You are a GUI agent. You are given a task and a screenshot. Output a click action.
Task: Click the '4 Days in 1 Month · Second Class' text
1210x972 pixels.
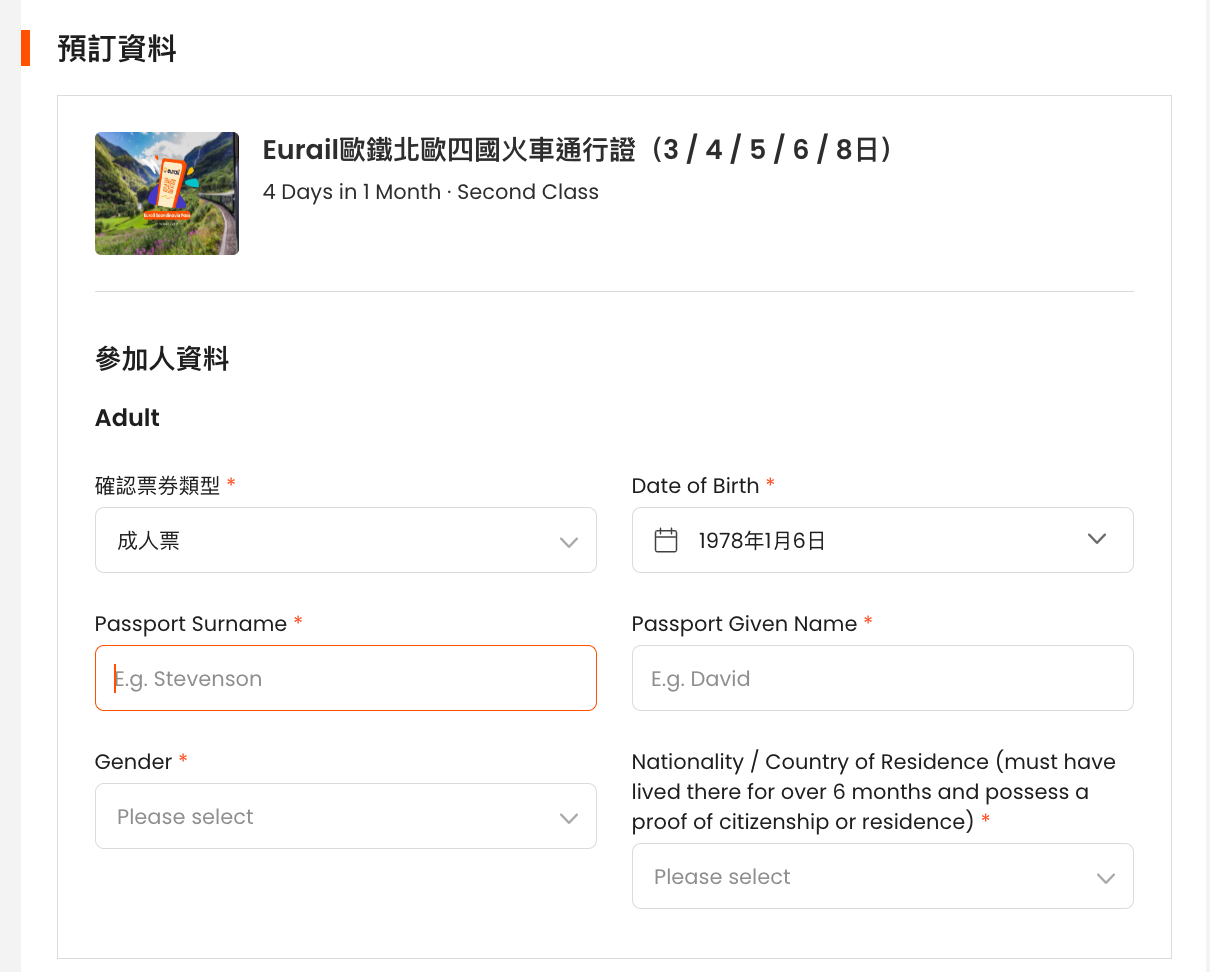[x=431, y=192]
